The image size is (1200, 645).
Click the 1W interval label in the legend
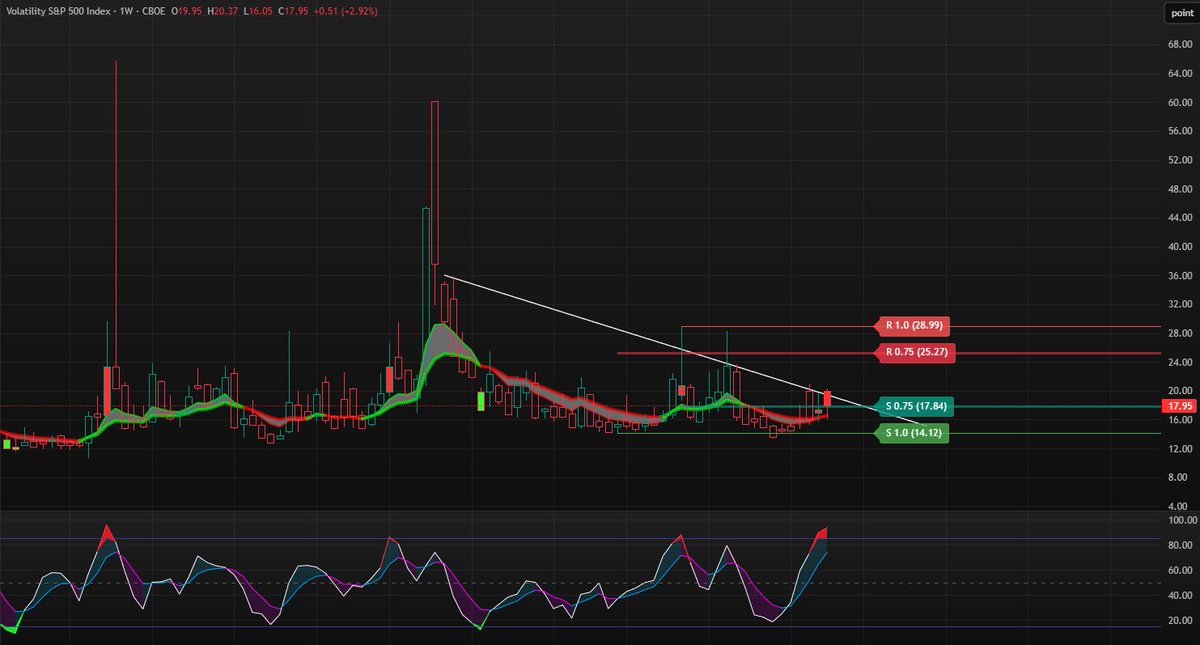coord(124,11)
